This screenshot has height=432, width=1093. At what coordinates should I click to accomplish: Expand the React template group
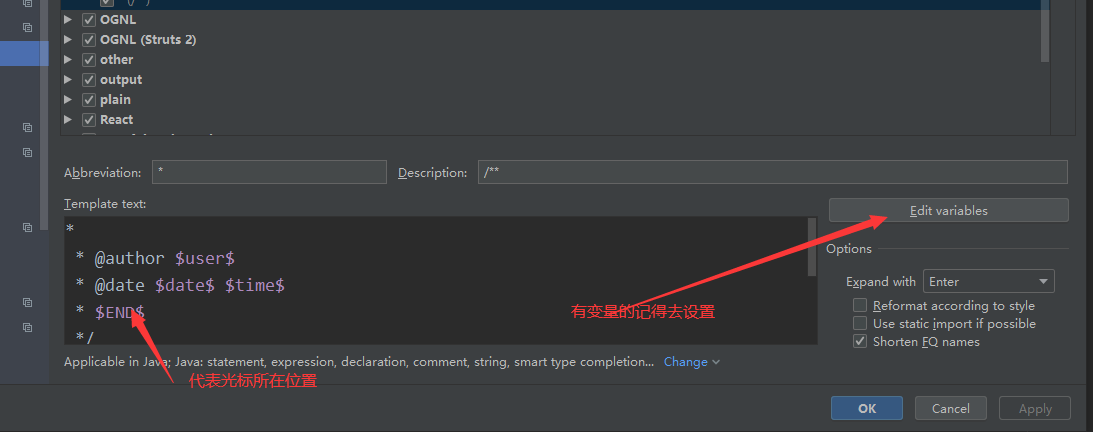tap(68, 120)
